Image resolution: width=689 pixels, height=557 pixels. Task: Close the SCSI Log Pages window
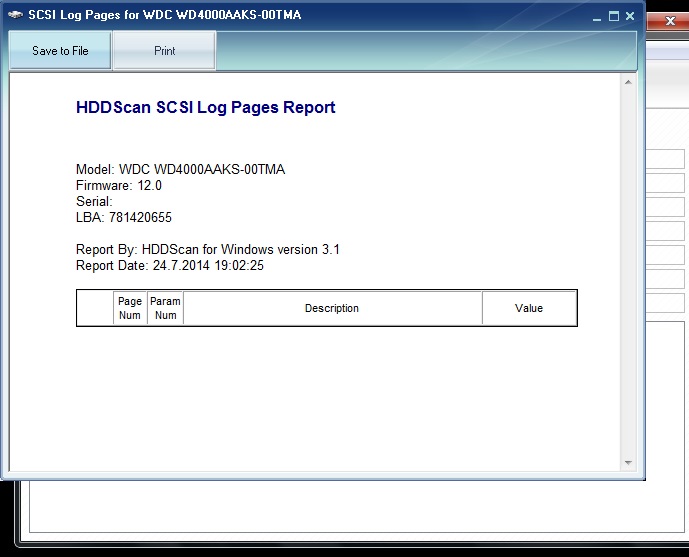tap(630, 16)
